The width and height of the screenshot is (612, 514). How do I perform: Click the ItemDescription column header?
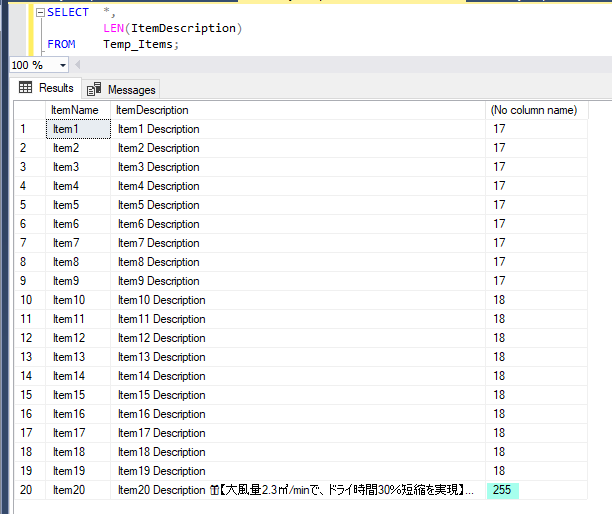[152, 110]
